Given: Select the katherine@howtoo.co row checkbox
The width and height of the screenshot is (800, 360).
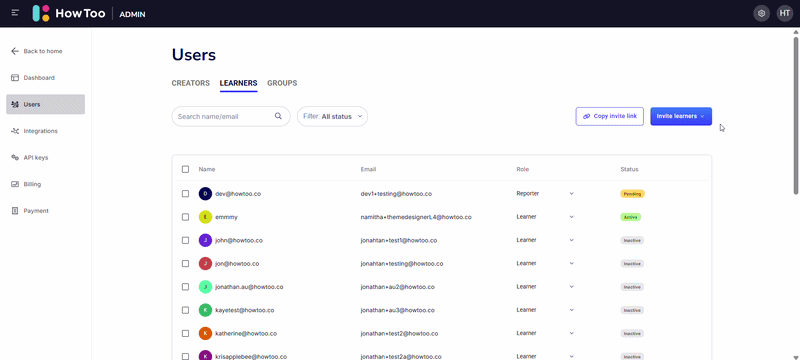Looking at the screenshot, I should (x=185, y=333).
